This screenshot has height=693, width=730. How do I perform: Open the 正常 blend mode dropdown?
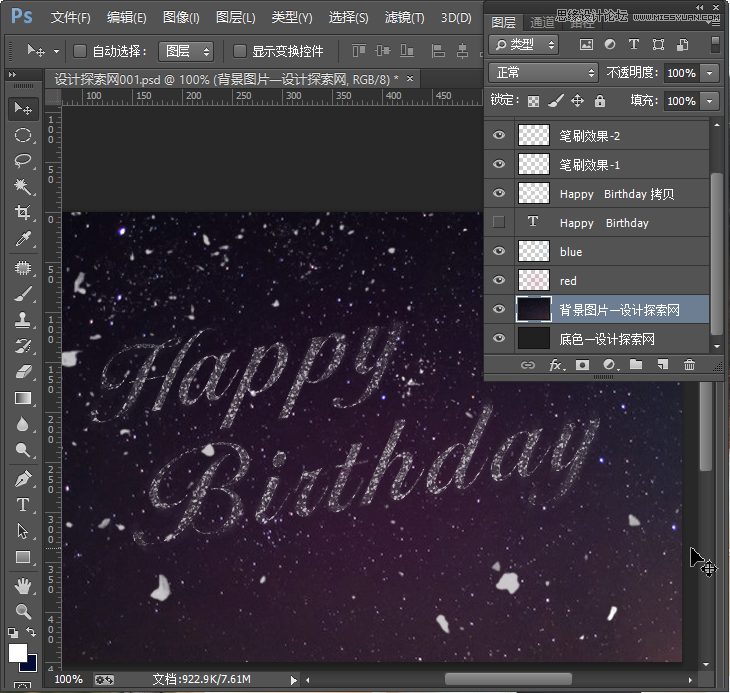point(543,73)
